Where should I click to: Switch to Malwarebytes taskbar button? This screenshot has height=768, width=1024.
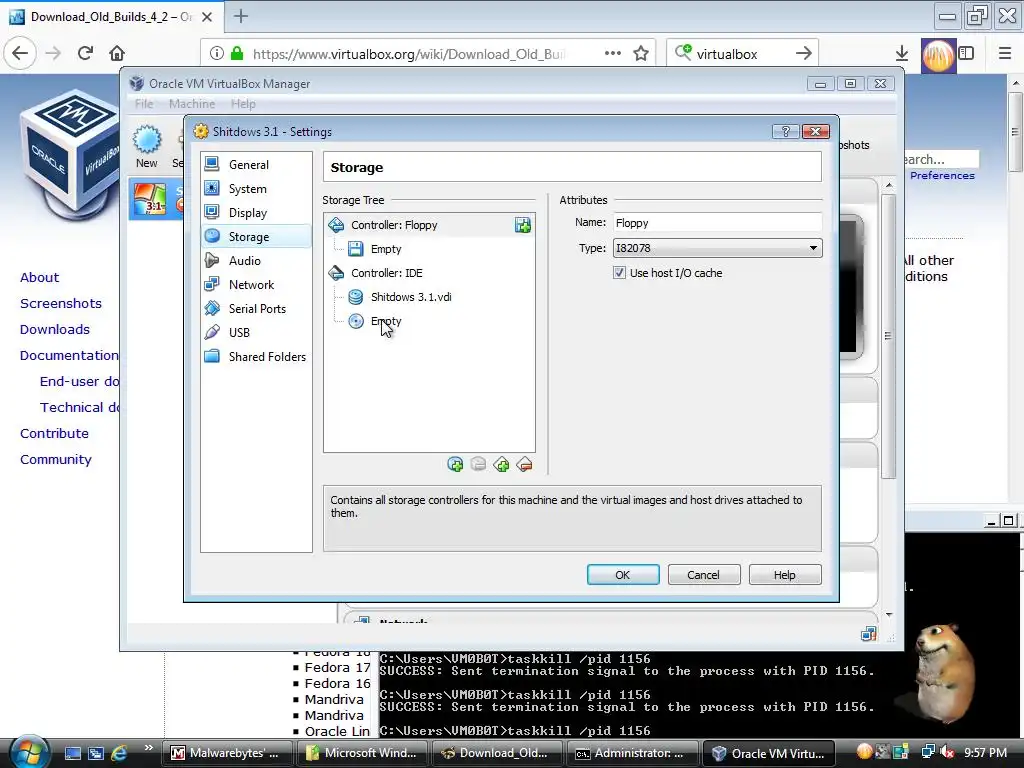click(x=227, y=753)
